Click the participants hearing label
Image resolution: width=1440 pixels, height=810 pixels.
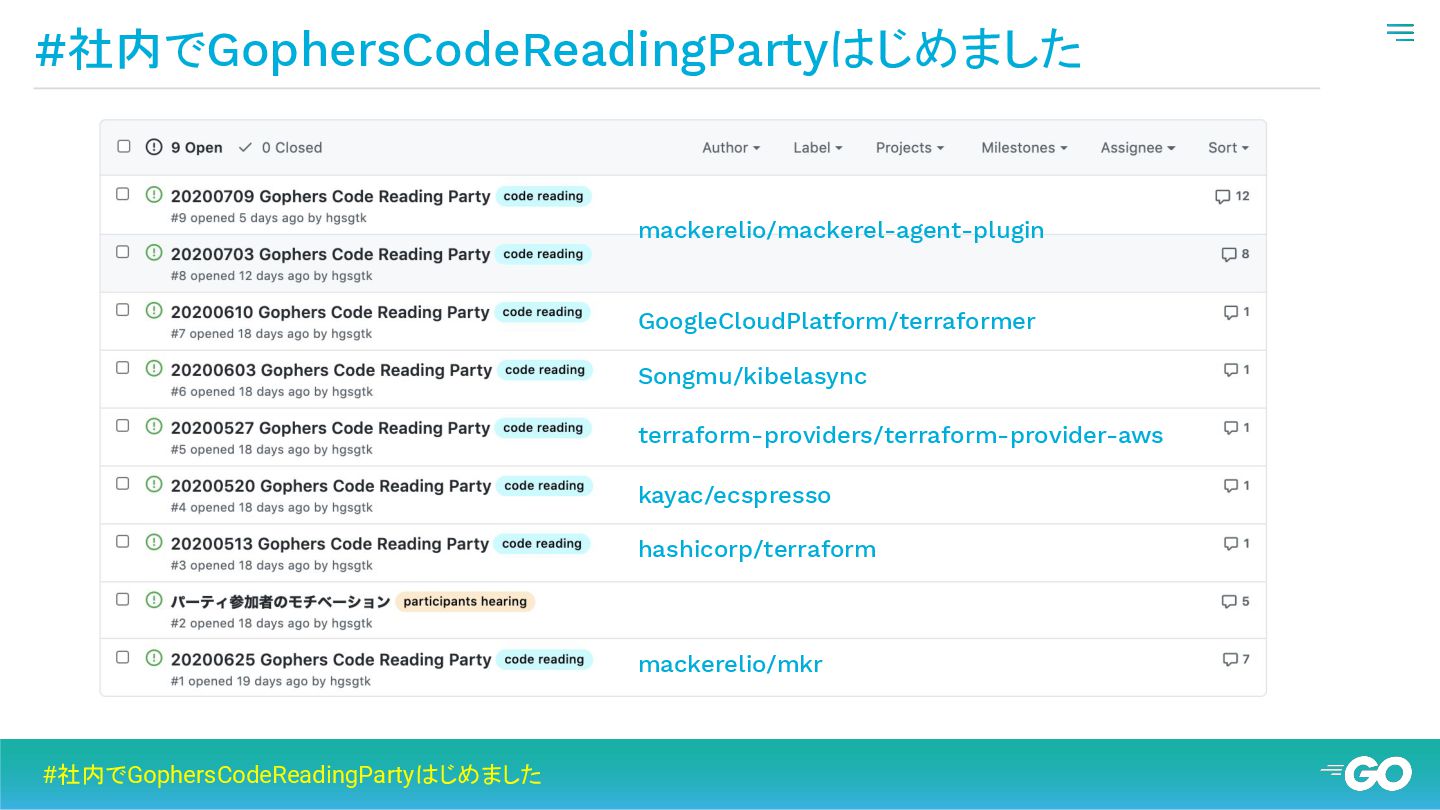tap(465, 602)
